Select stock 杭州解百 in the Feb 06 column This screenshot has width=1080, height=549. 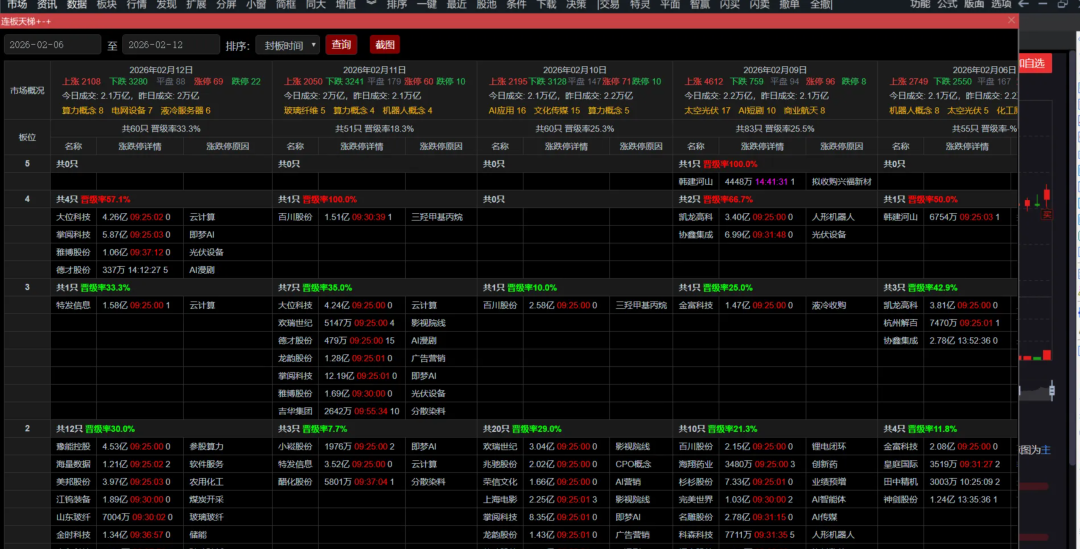[x=901, y=323]
